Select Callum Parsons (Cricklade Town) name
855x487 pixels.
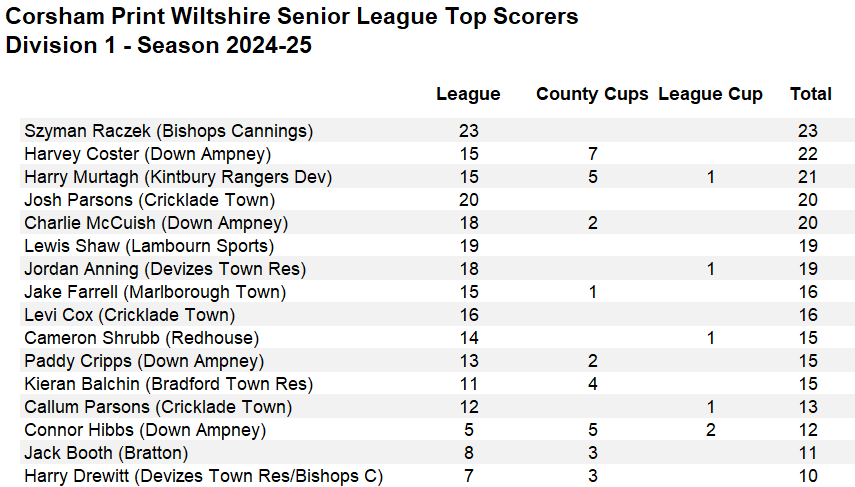tap(158, 407)
